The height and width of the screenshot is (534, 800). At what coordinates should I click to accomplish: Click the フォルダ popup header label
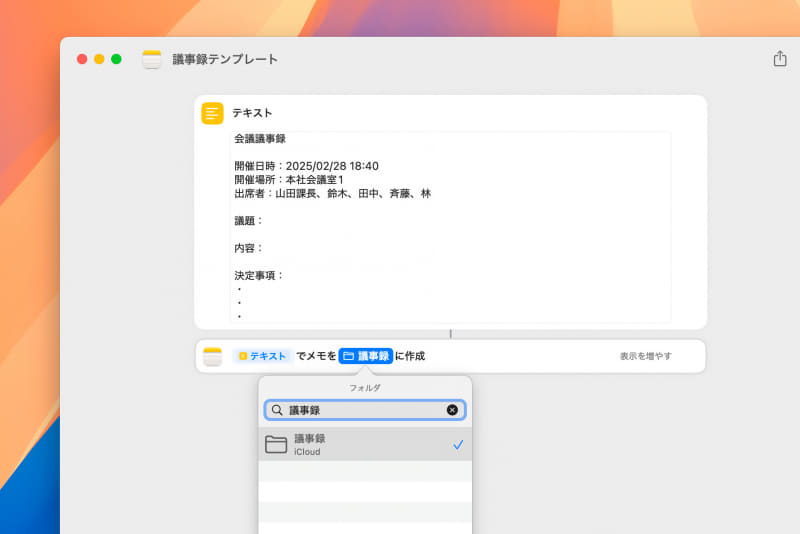365,388
